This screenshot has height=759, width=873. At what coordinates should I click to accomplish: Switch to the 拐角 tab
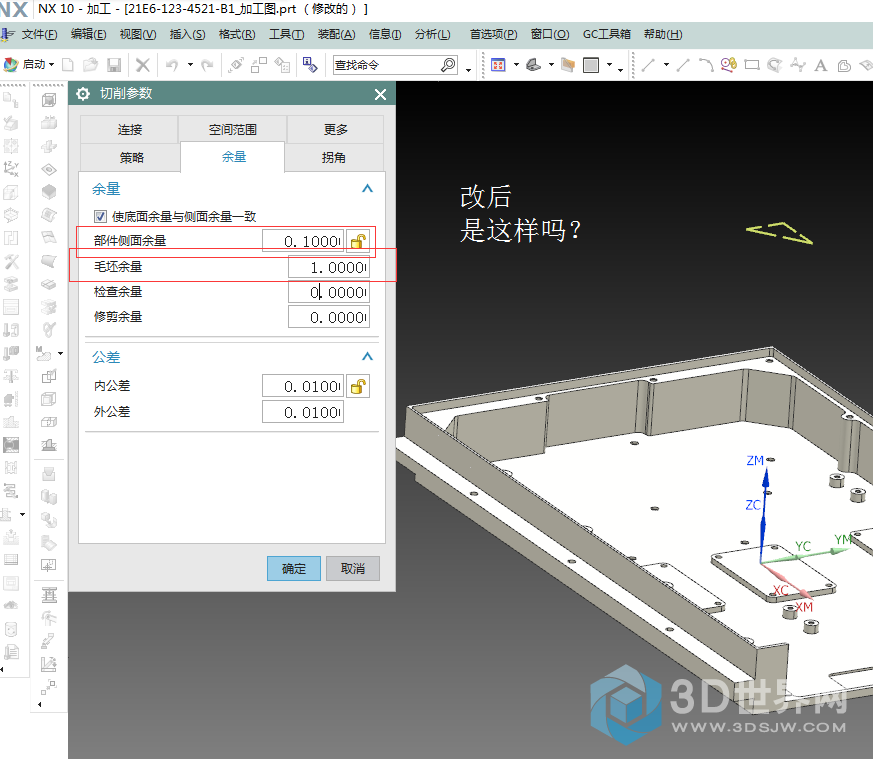click(333, 158)
